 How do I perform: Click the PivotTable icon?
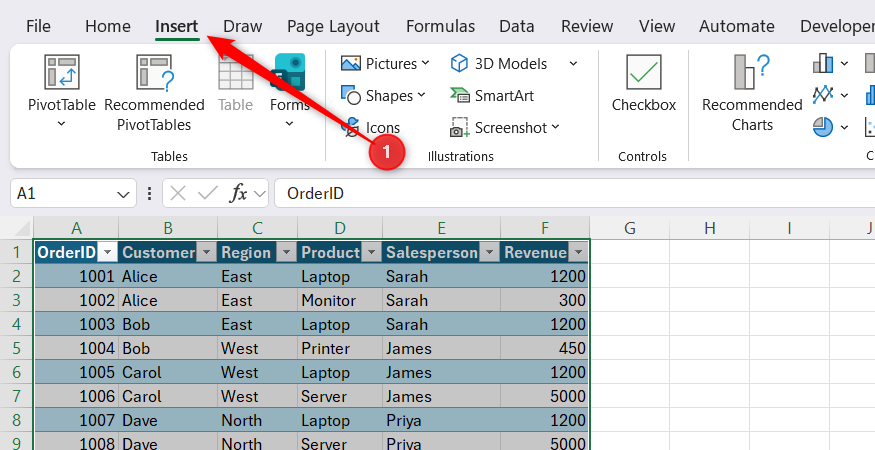[x=61, y=72]
